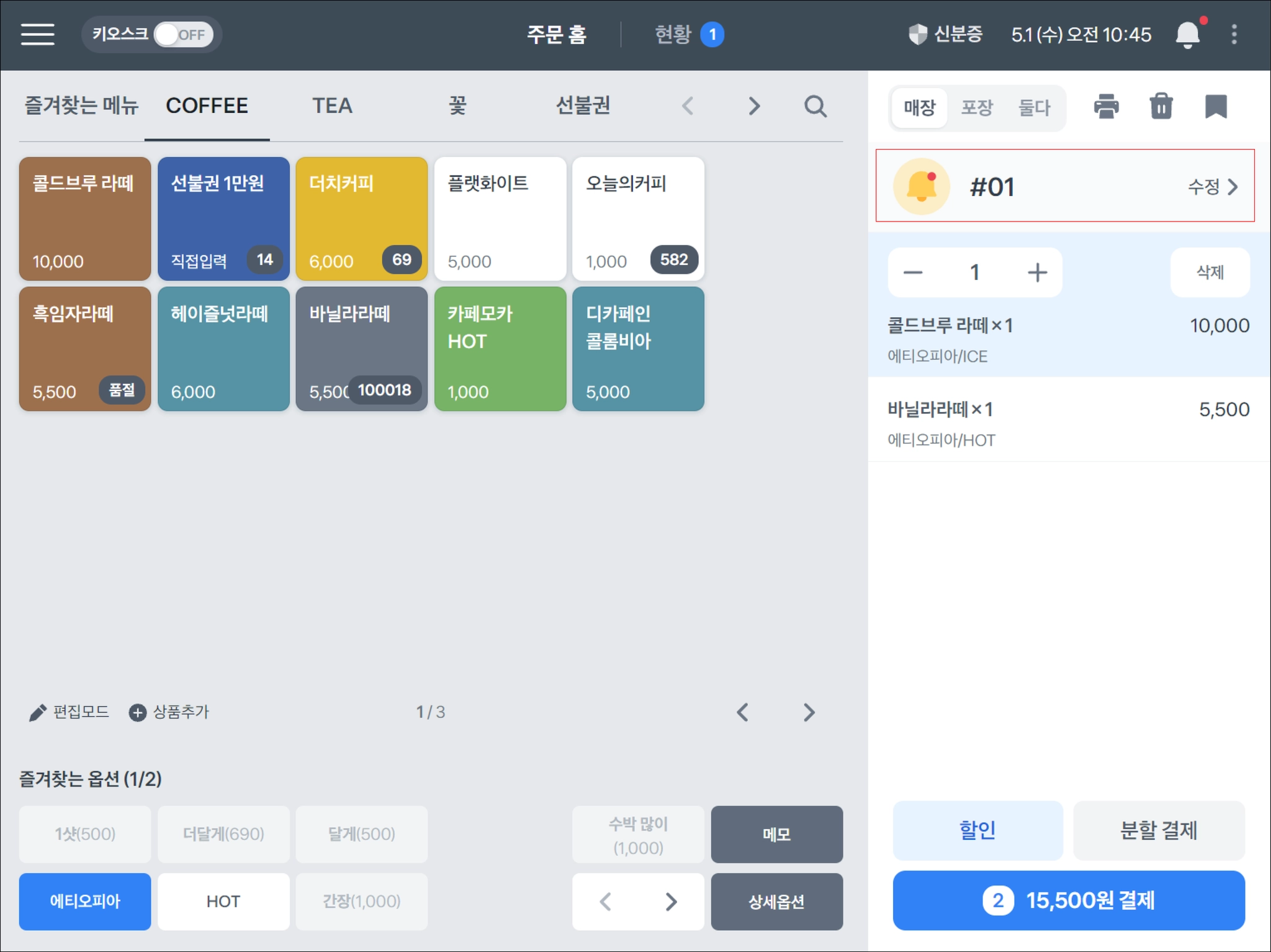
Task: Open the three-dot more options menu
Action: click(x=1234, y=34)
